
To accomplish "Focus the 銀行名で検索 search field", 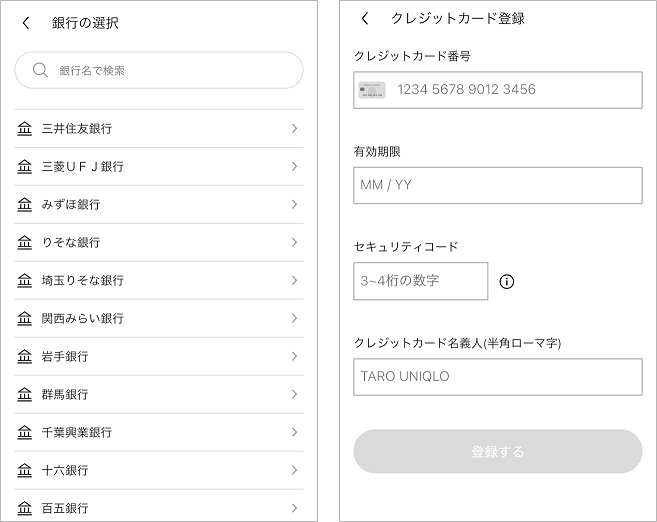I will coord(159,70).
